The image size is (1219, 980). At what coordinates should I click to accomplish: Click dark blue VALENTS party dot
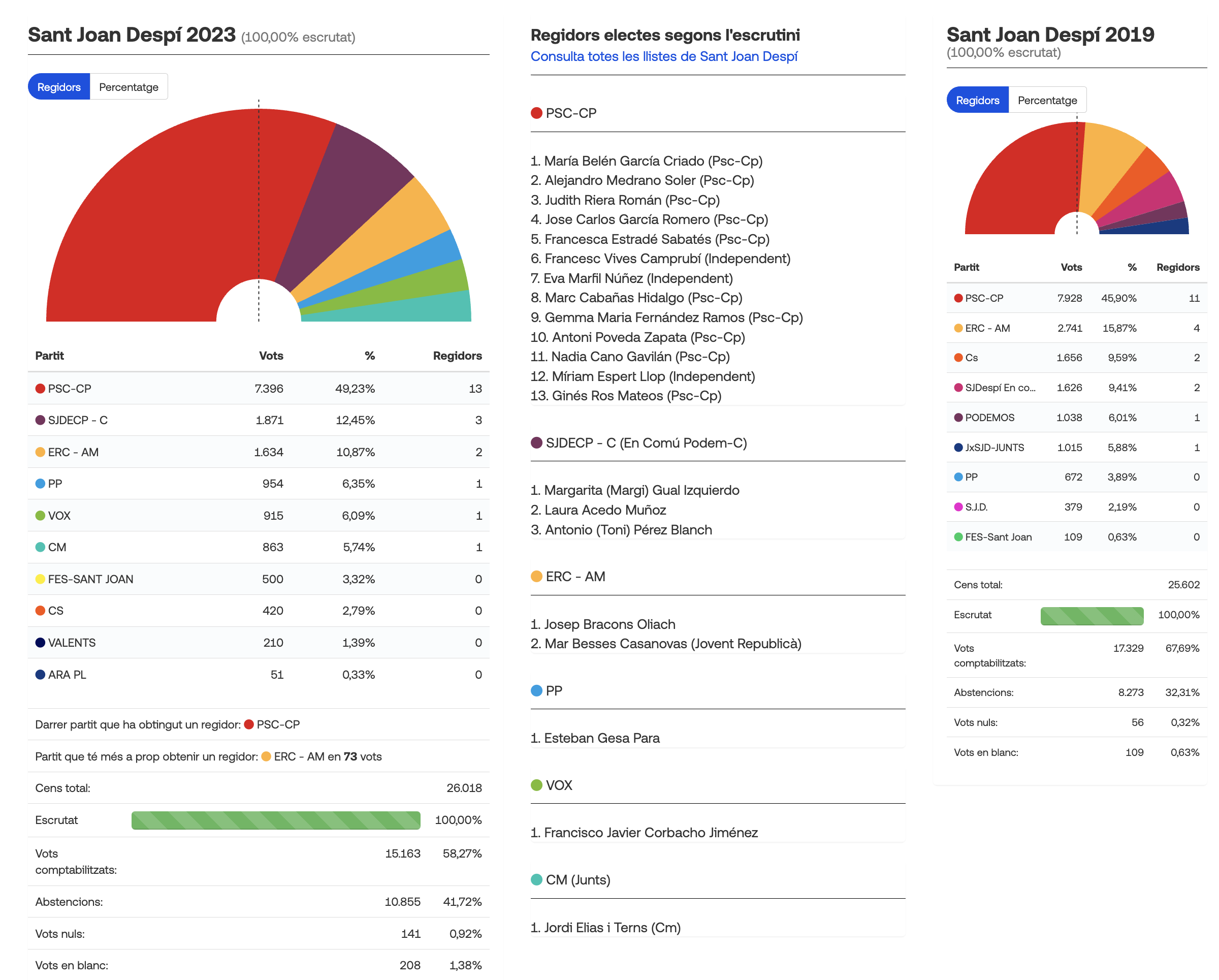(40, 643)
